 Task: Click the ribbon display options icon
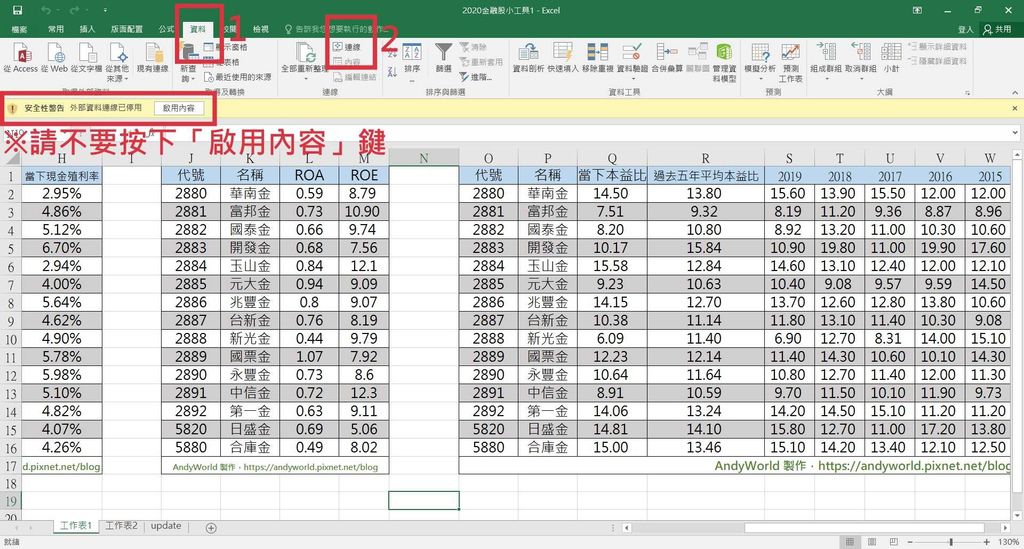[918, 10]
